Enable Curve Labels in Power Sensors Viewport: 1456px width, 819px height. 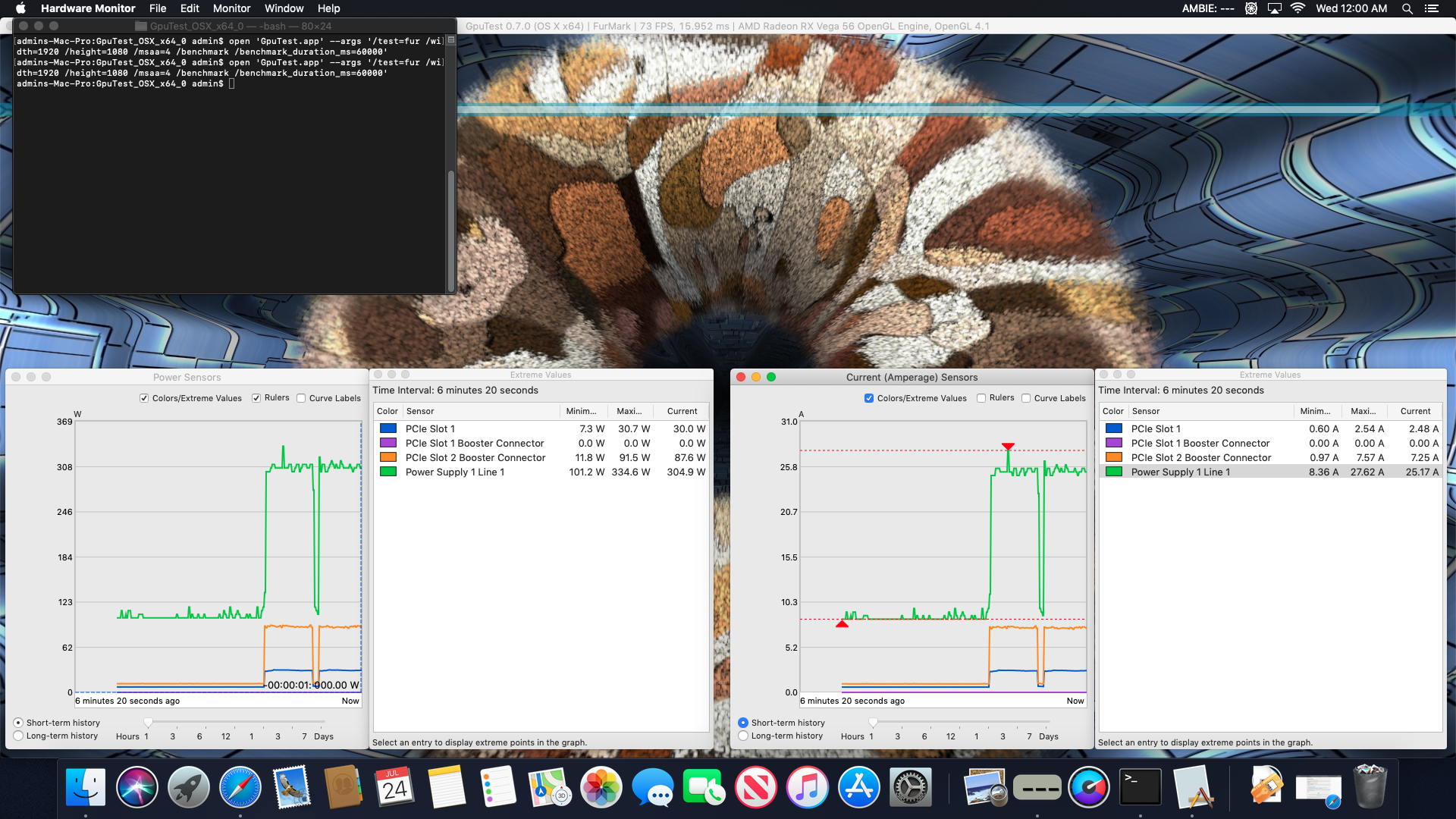coord(301,398)
